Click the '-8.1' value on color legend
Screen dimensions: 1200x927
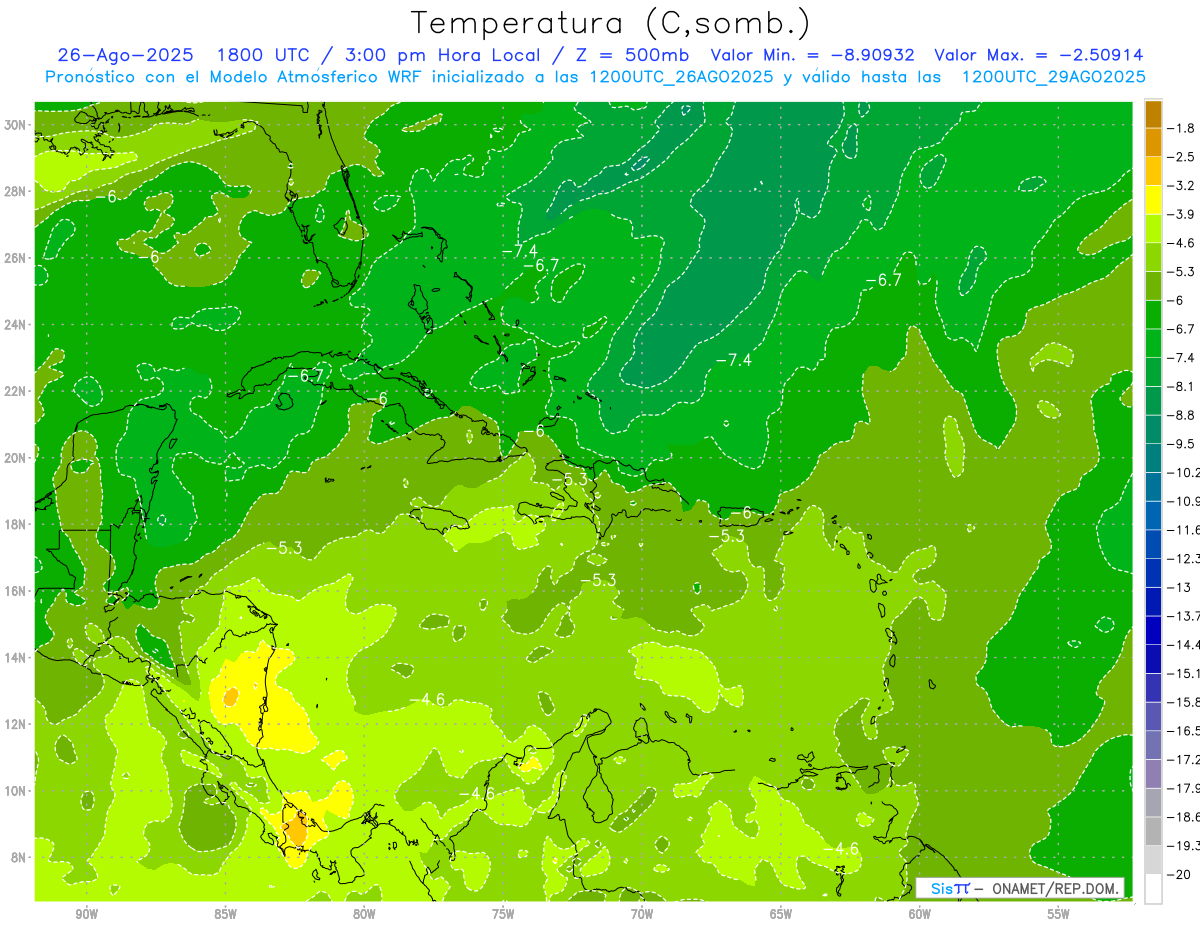(1182, 386)
